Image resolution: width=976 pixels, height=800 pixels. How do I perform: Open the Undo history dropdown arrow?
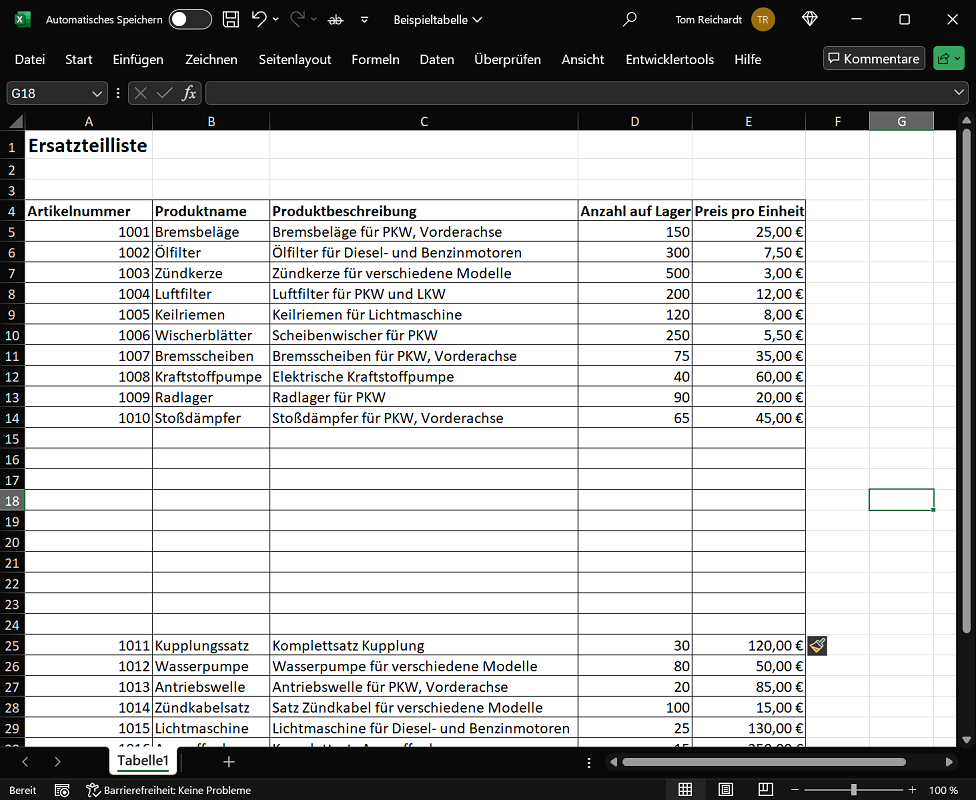point(276,20)
